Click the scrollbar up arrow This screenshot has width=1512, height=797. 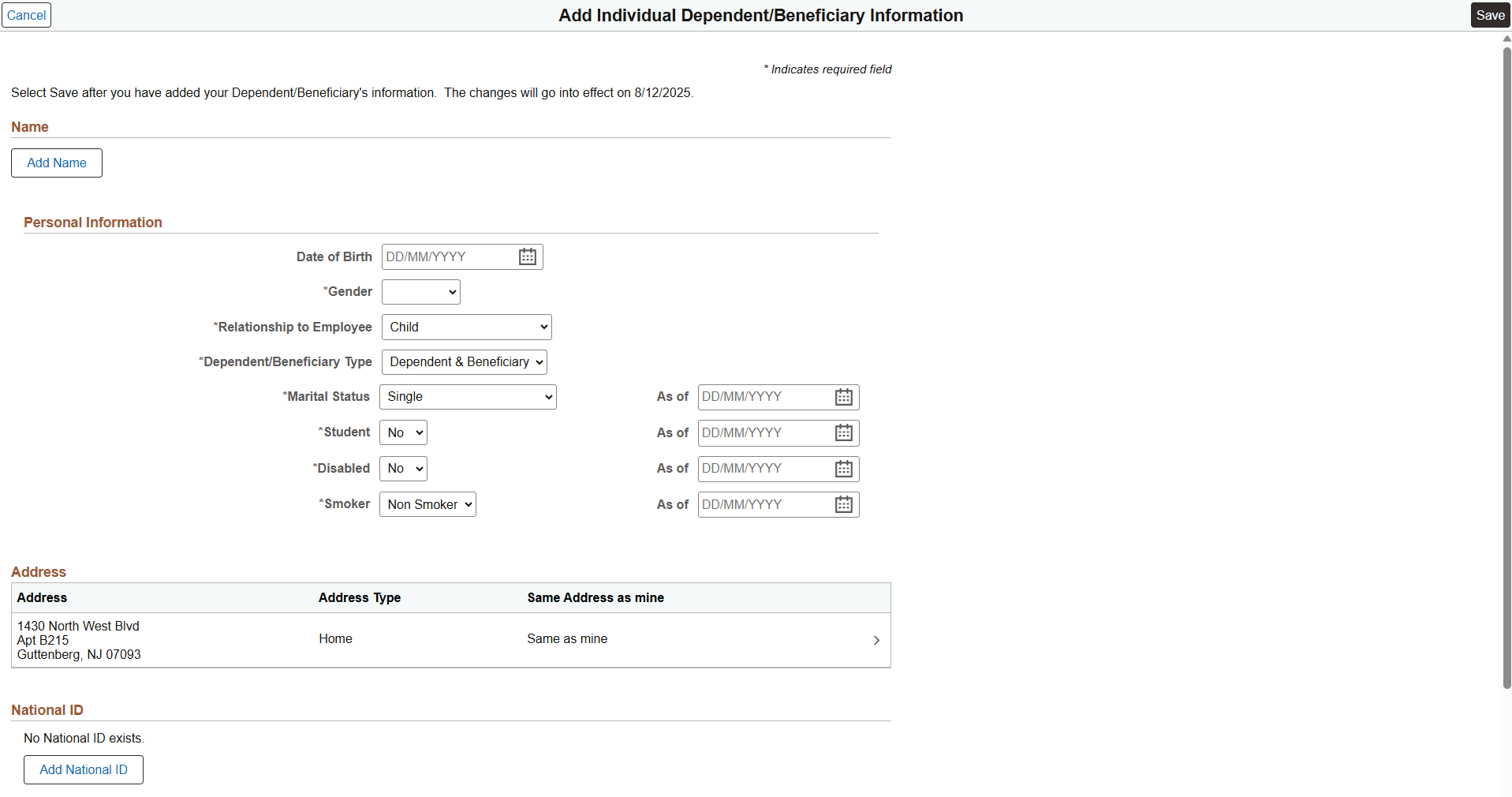click(x=1506, y=38)
